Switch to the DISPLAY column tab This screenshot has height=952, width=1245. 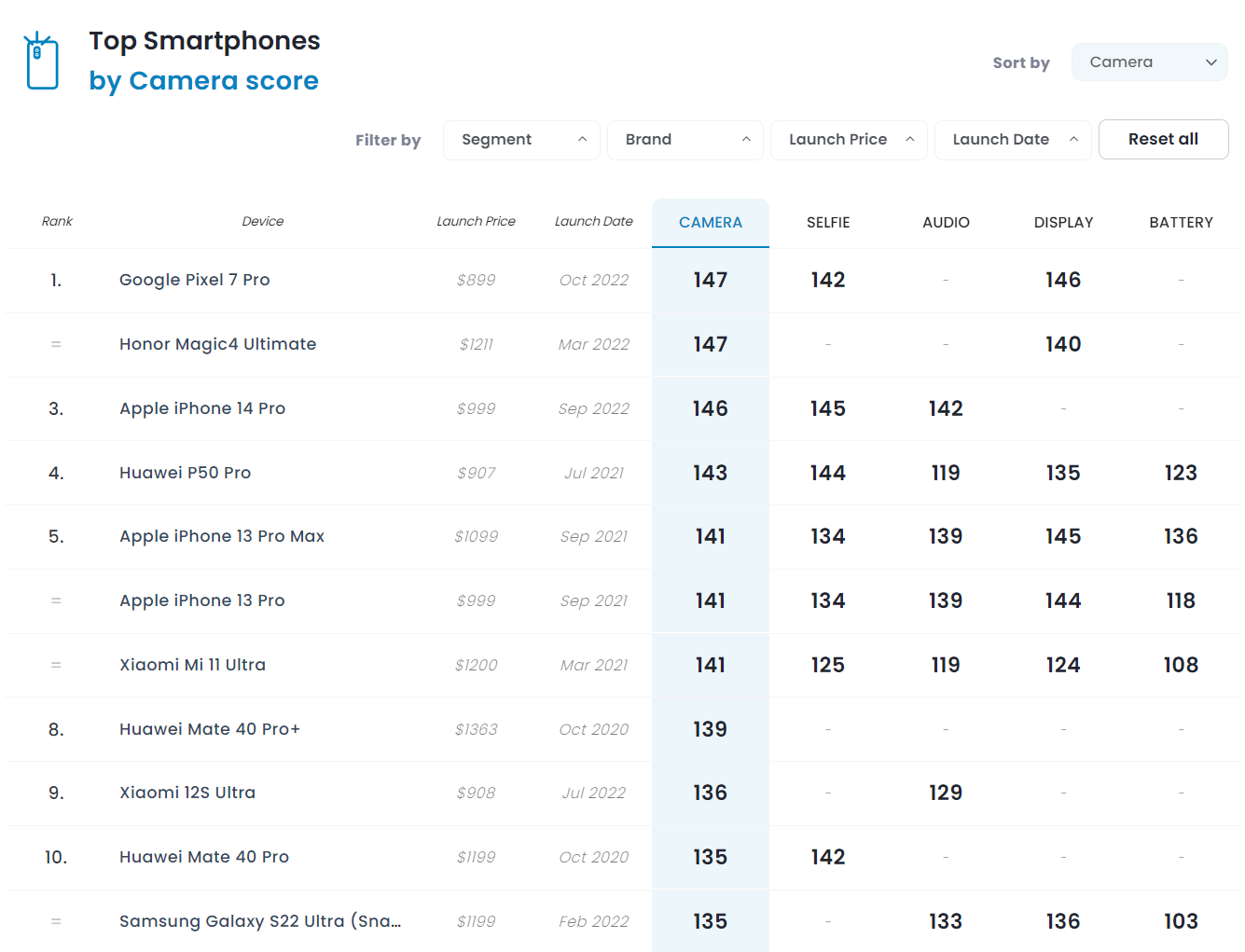point(1063,223)
